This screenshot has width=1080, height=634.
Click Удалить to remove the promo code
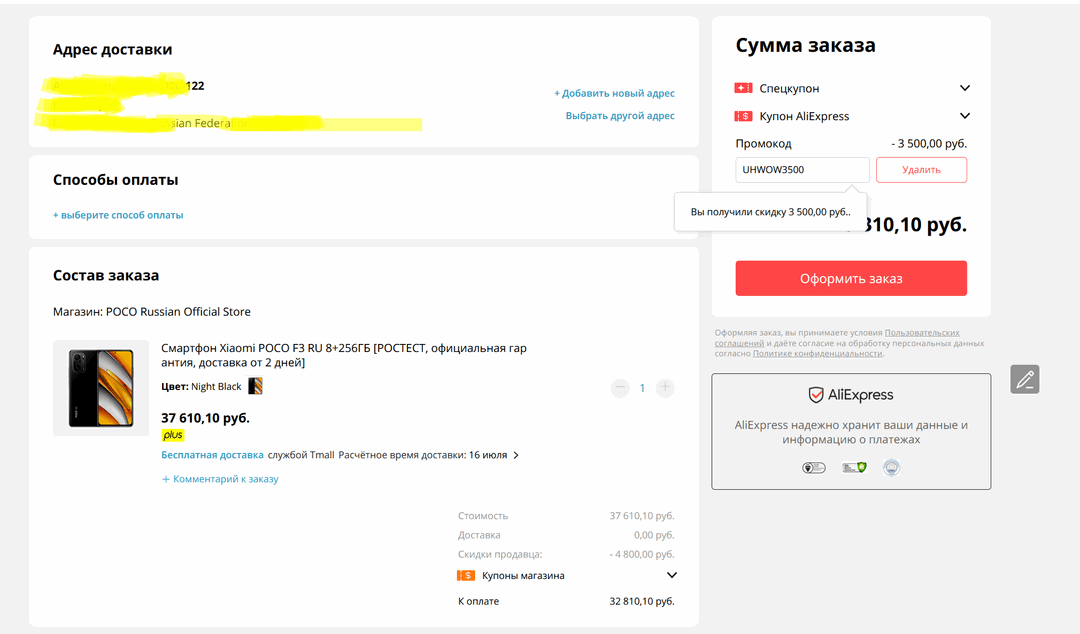(921, 170)
